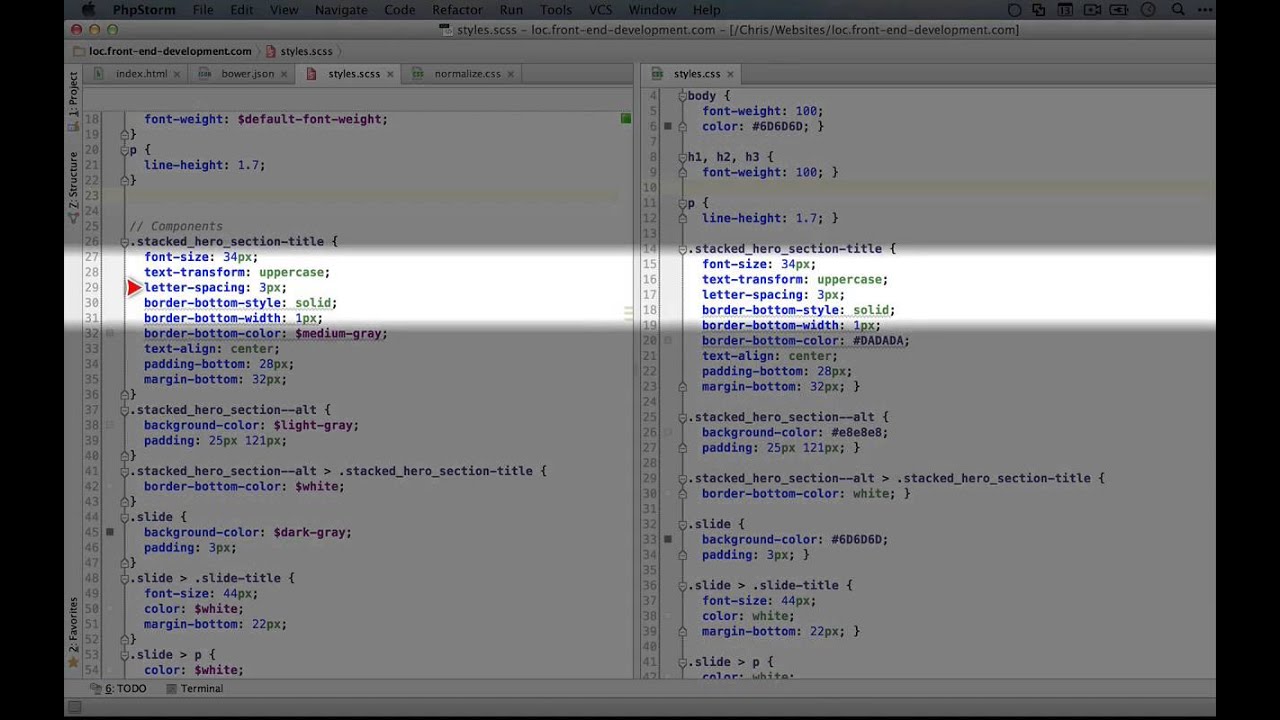Open the Tools menu
The width and height of the screenshot is (1280, 720).
[556, 10]
